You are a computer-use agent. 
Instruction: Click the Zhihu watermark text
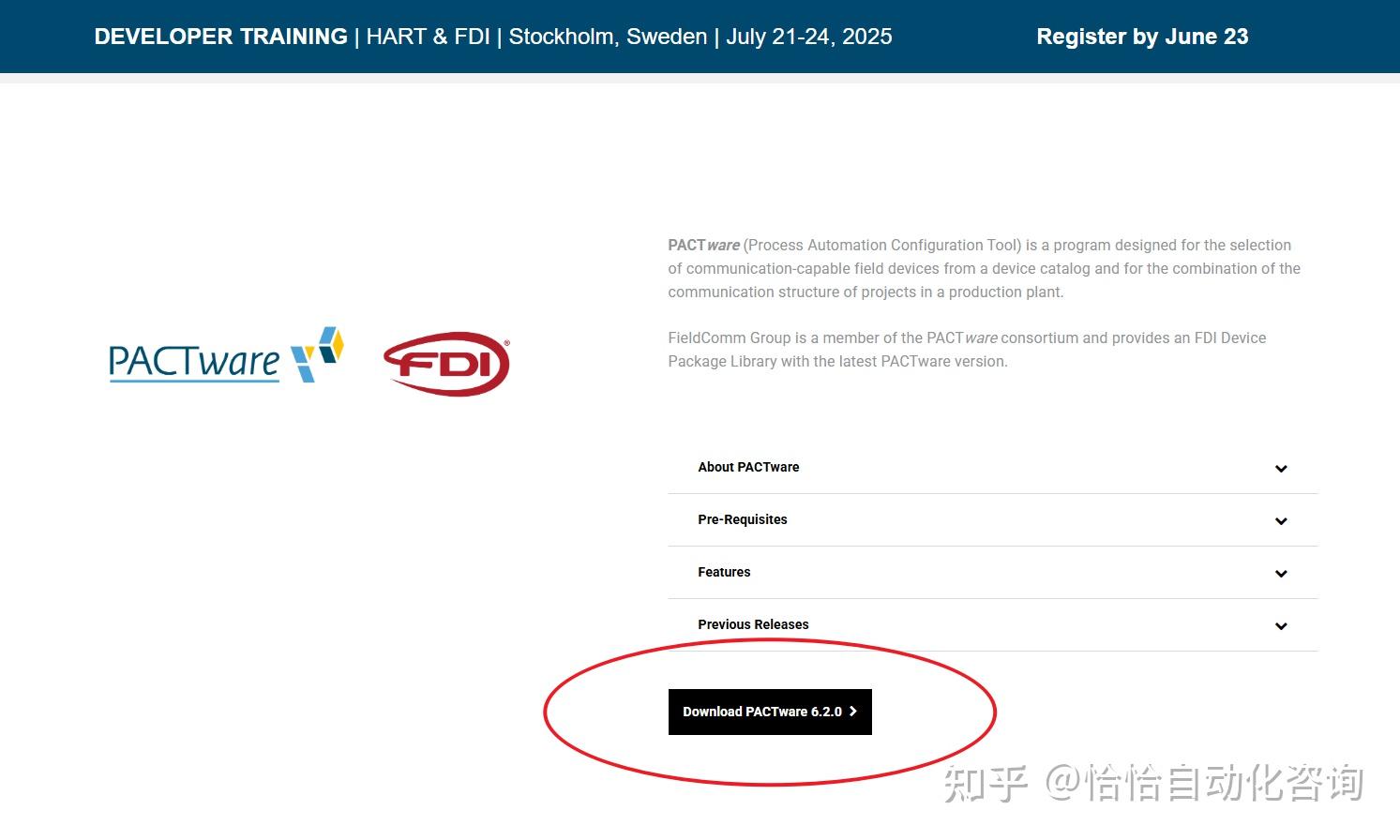pos(1153,783)
